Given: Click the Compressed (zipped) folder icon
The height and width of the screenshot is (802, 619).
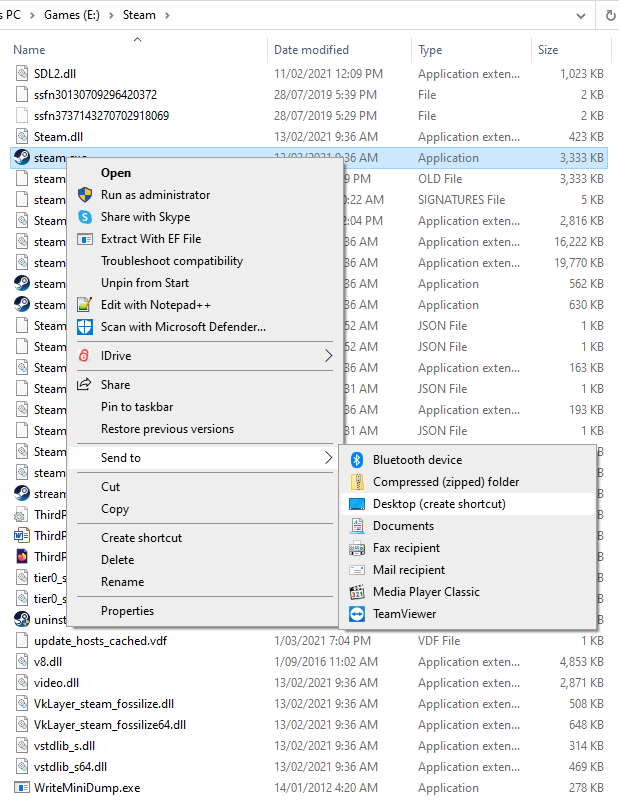Looking at the screenshot, I should pyautogui.click(x=357, y=482).
